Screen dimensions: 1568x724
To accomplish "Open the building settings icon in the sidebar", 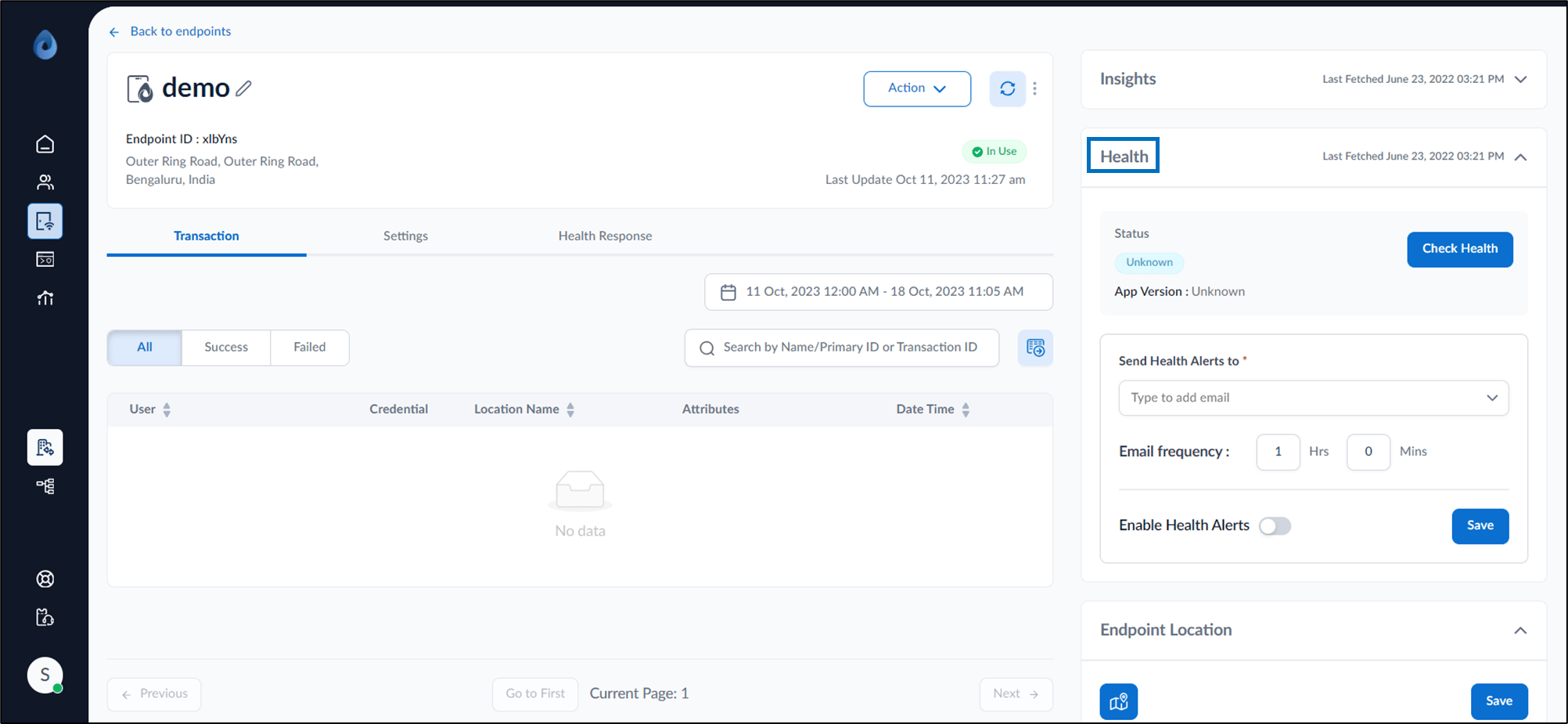I will pyautogui.click(x=45, y=448).
